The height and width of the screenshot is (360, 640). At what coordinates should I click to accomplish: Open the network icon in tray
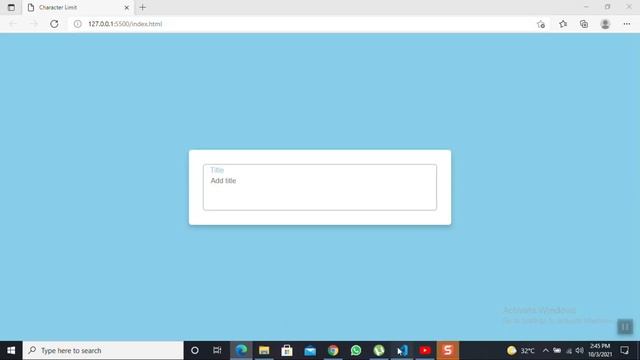coord(569,350)
